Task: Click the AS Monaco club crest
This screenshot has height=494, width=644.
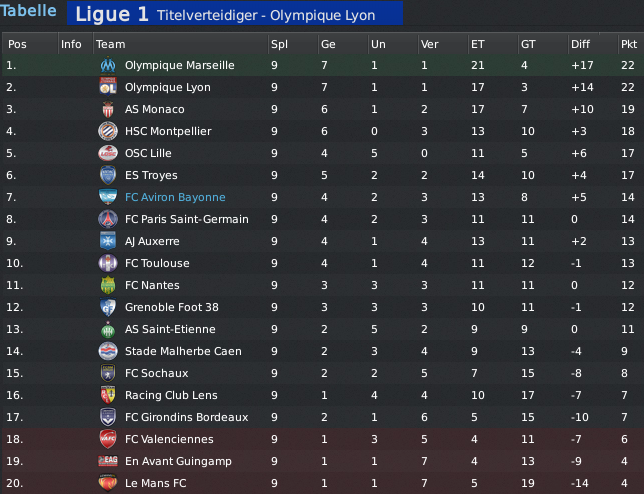Action: click(x=108, y=109)
